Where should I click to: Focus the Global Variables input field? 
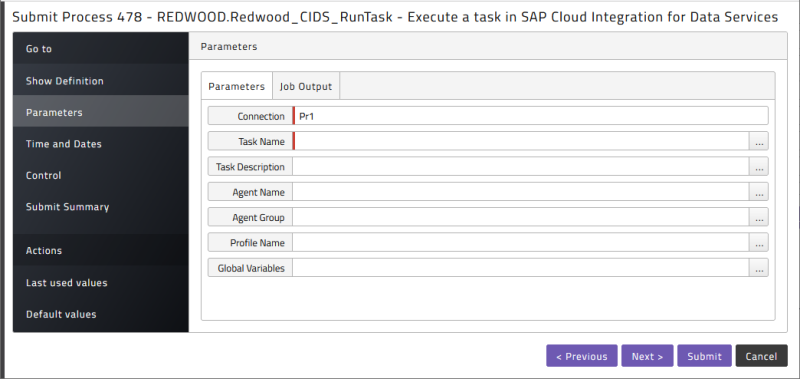coord(521,268)
